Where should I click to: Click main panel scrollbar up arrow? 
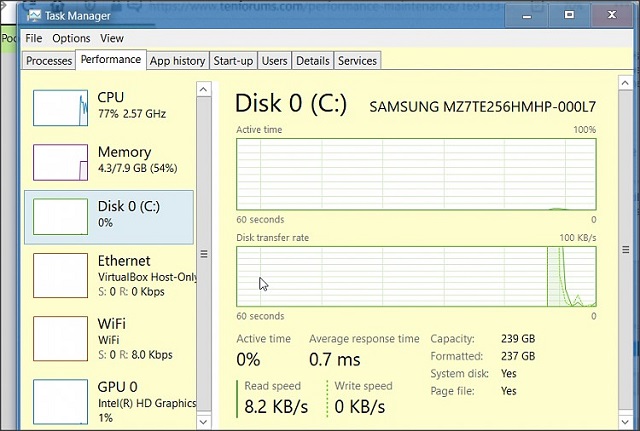click(625, 83)
